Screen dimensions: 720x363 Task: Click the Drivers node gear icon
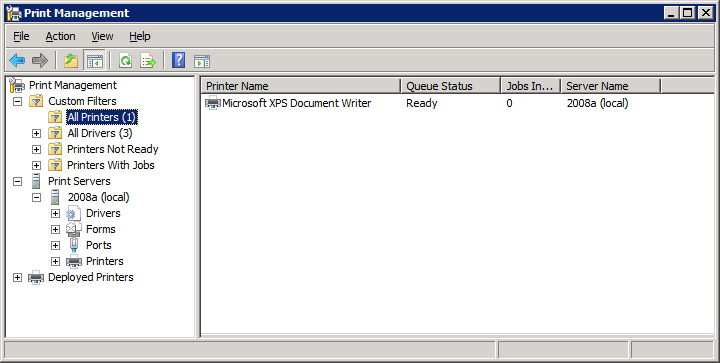click(73, 213)
